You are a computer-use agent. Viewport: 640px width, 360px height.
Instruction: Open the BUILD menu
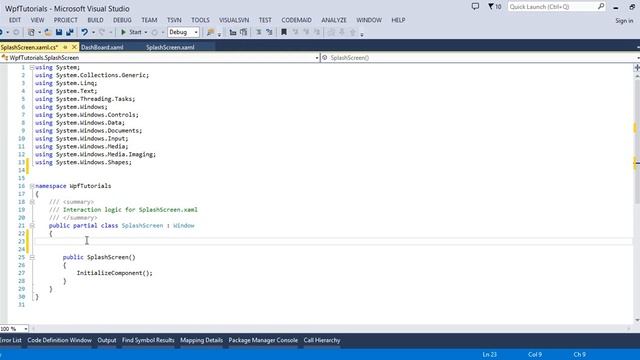coord(95,20)
